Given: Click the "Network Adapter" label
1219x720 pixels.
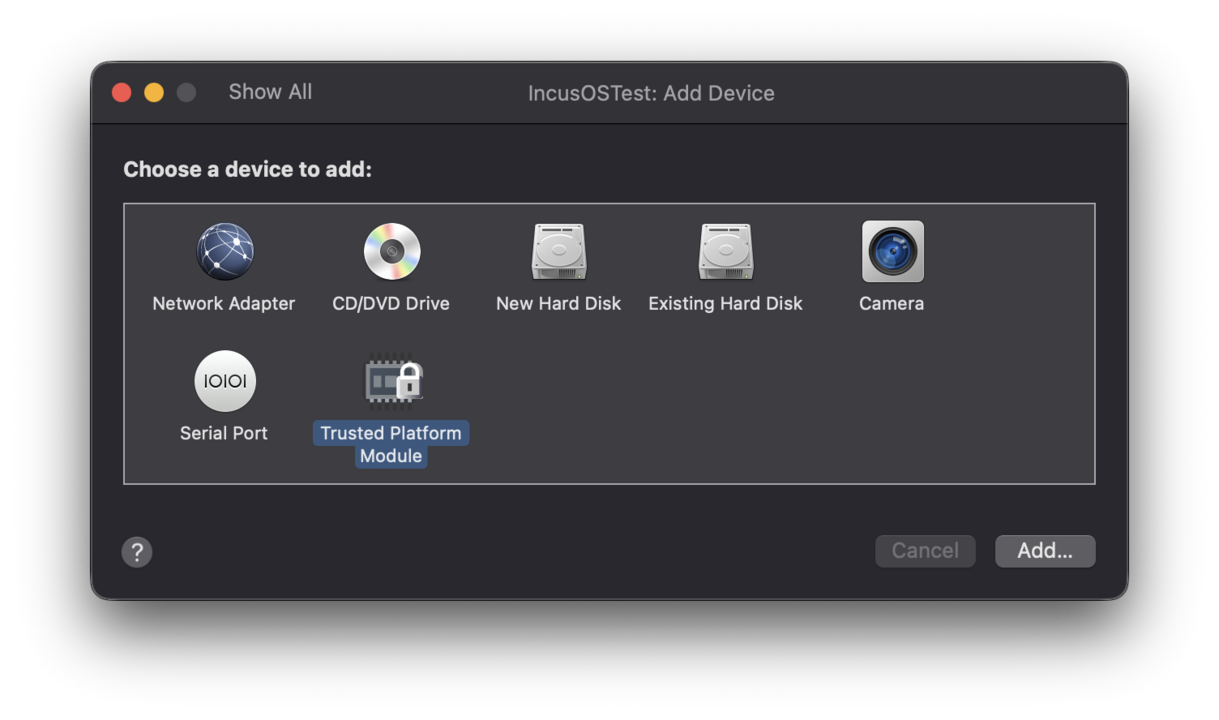Looking at the screenshot, I should 224,303.
